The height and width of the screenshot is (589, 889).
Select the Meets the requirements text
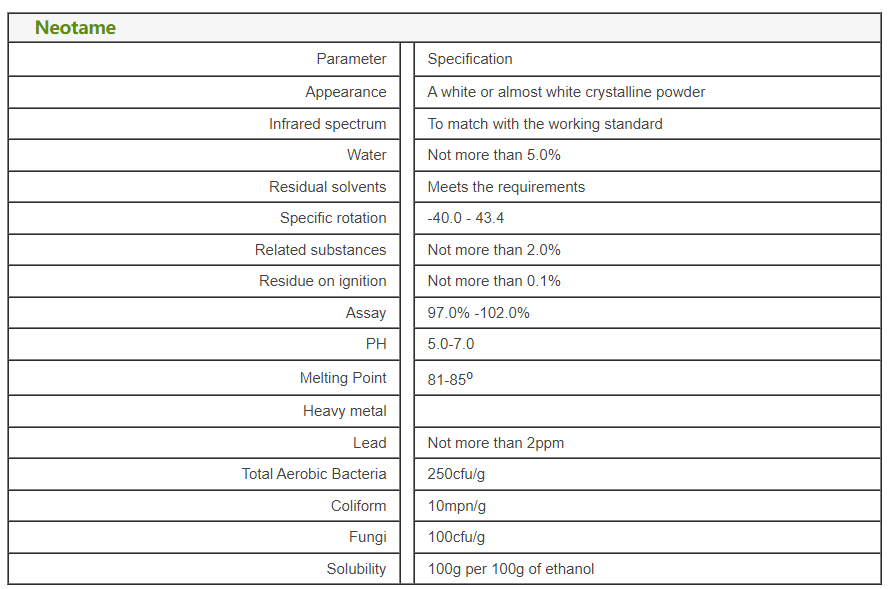506,187
